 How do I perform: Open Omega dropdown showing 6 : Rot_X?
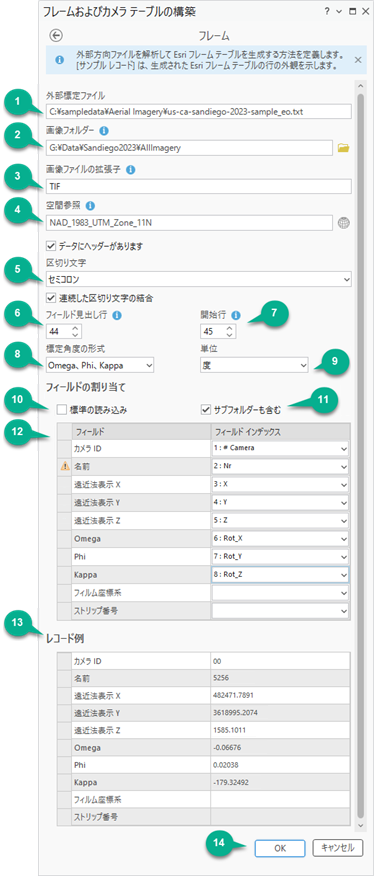pos(280,538)
